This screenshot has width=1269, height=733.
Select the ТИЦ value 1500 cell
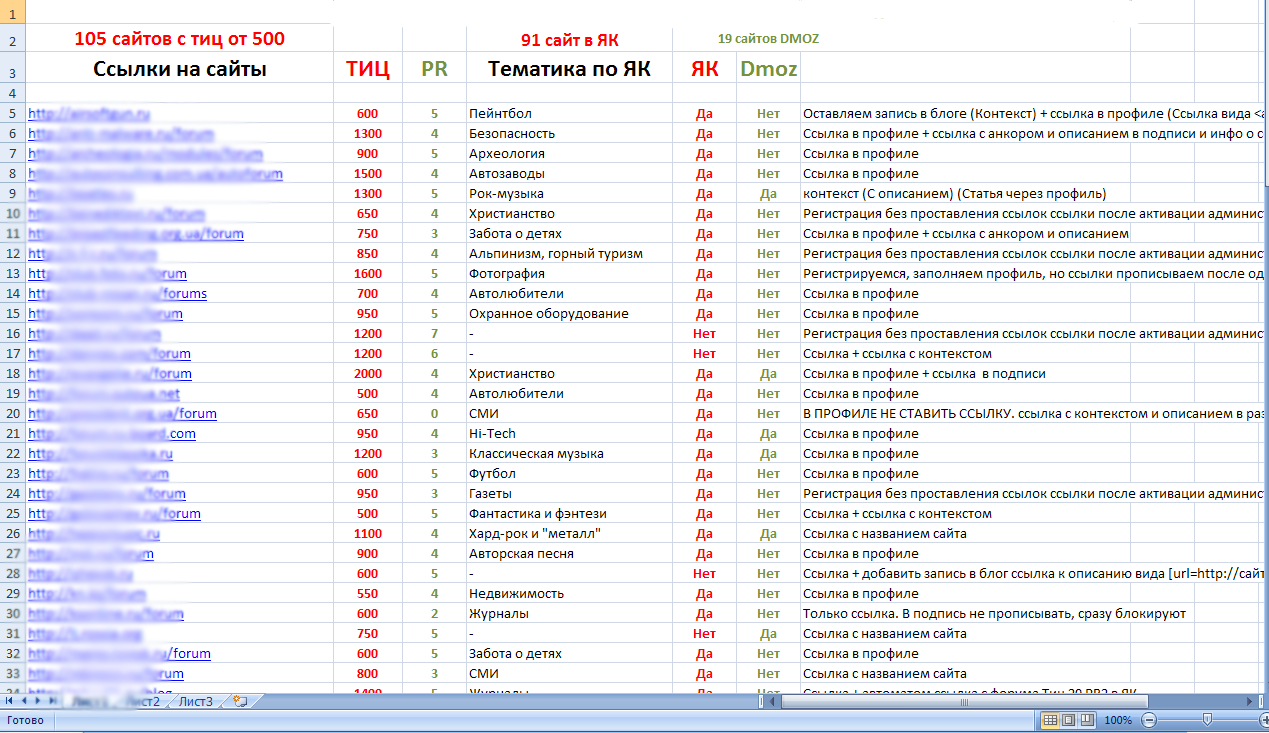pyautogui.click(x=368, y=173)
